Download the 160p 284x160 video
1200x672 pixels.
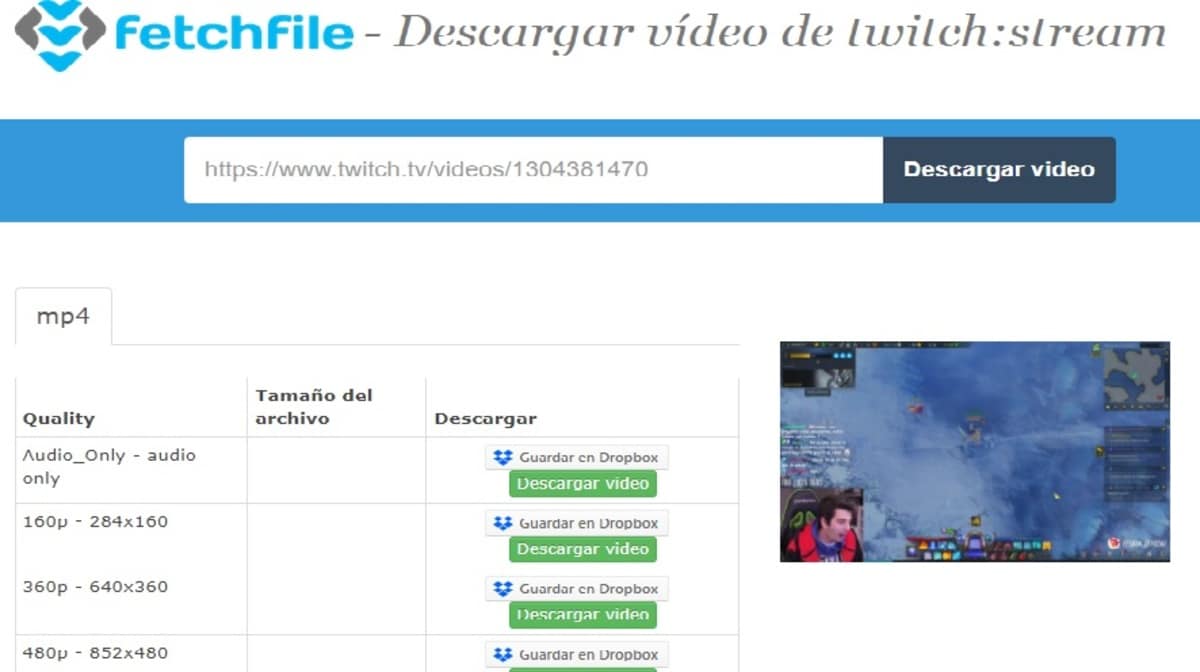click(x=583, y=549)
